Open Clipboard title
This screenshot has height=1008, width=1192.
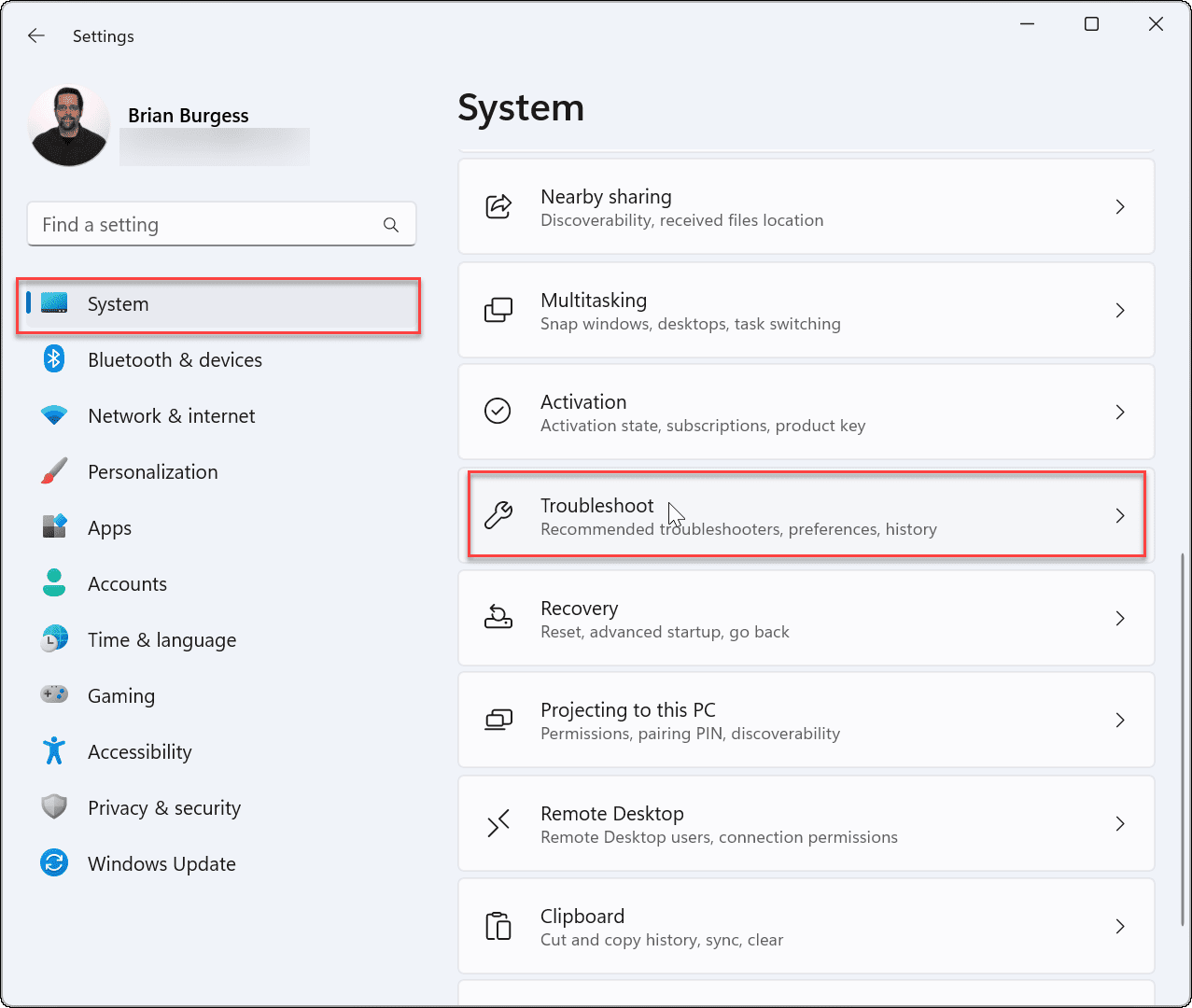[582, 917]
